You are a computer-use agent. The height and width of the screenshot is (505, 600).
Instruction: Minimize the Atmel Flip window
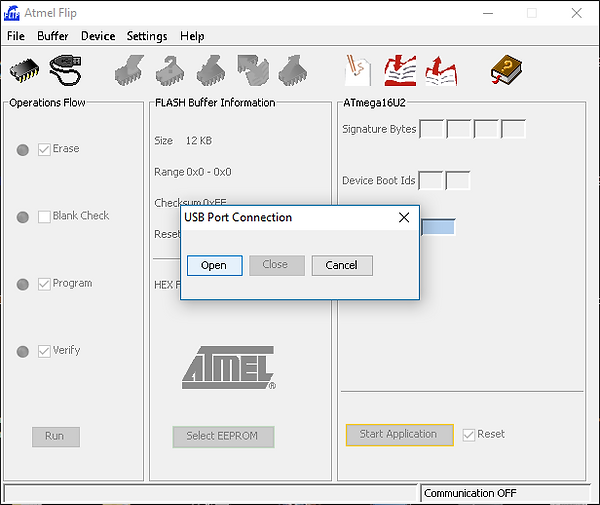(488, 13)
